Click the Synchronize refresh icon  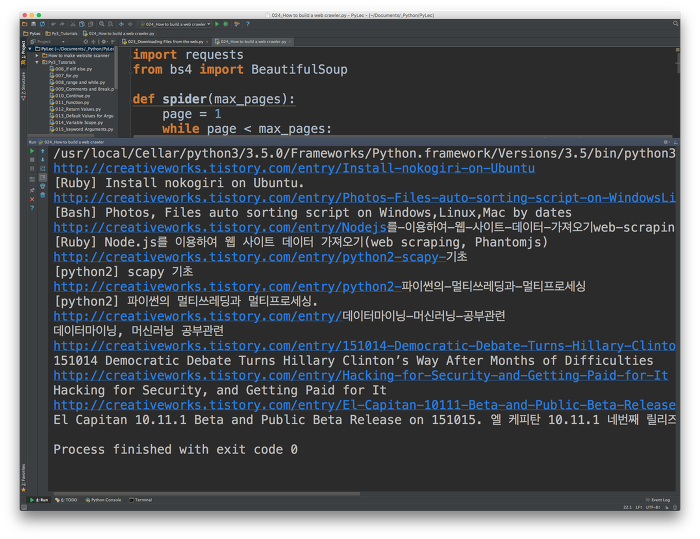tap(42, 24)
